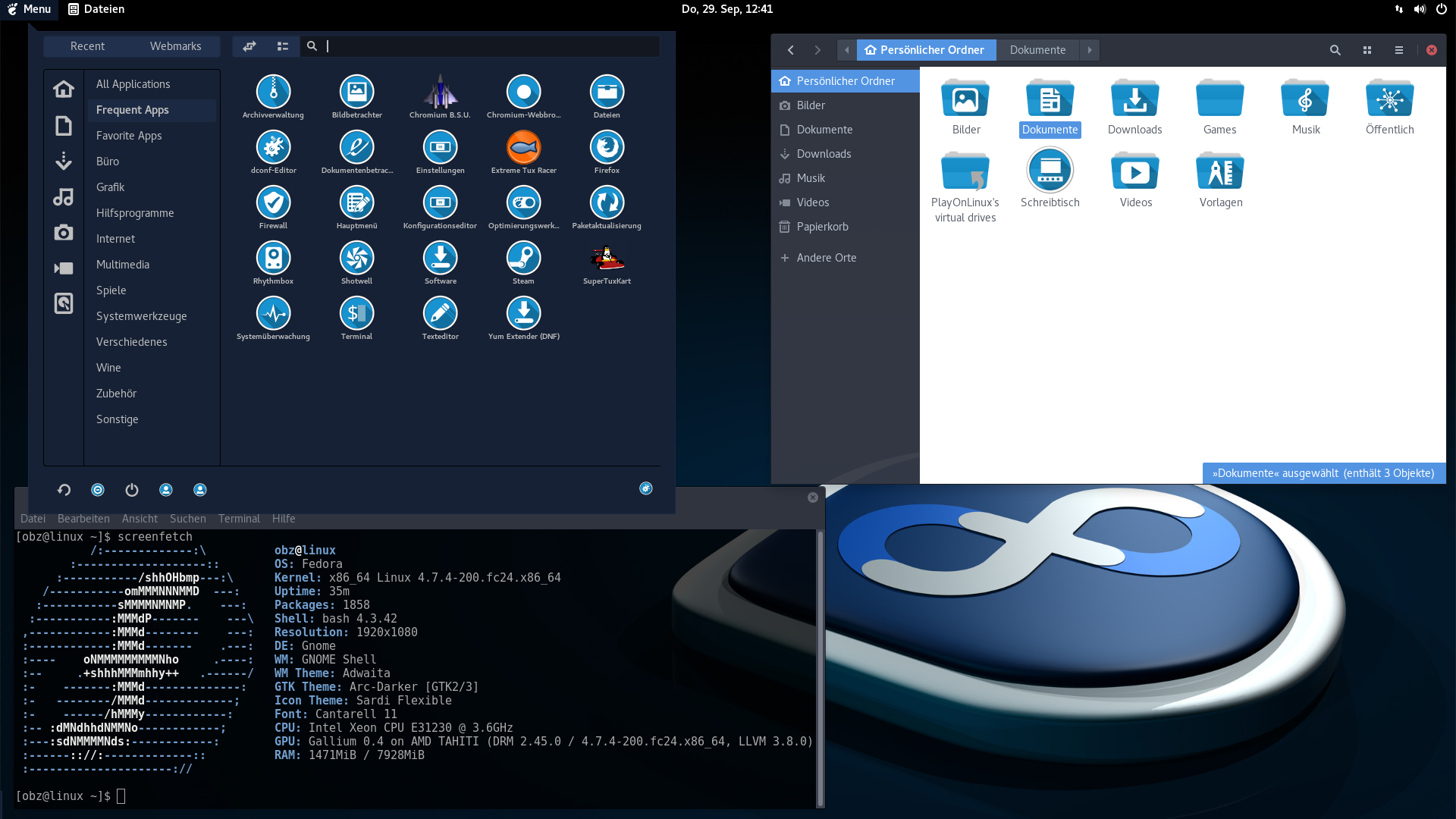Open the hamburger menu in file manager

point(1399,50)
